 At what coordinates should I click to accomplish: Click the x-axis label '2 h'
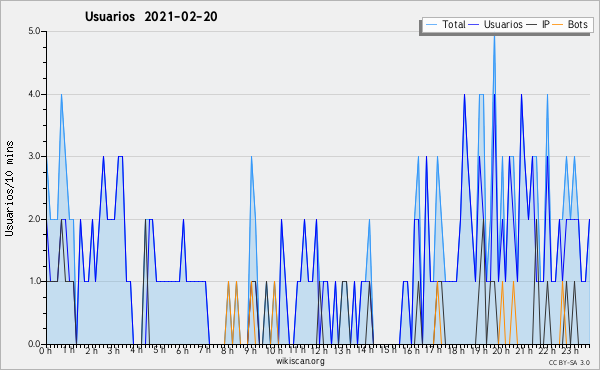(x=91, y=351)
